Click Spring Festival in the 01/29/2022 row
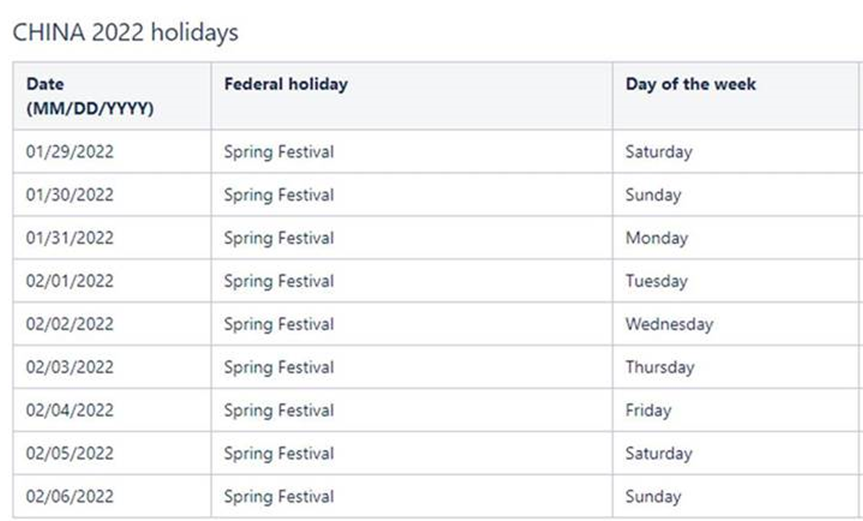This screenshot has height=521, width=863. 279,152
